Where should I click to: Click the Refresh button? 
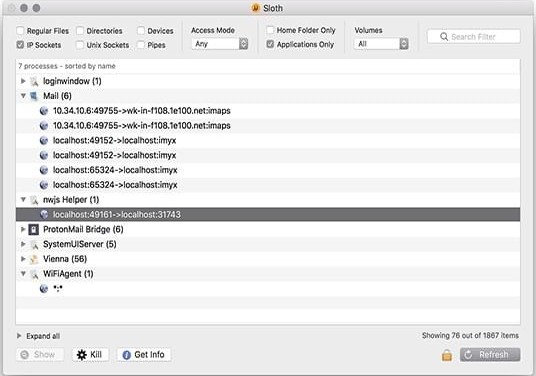(490, 355)
